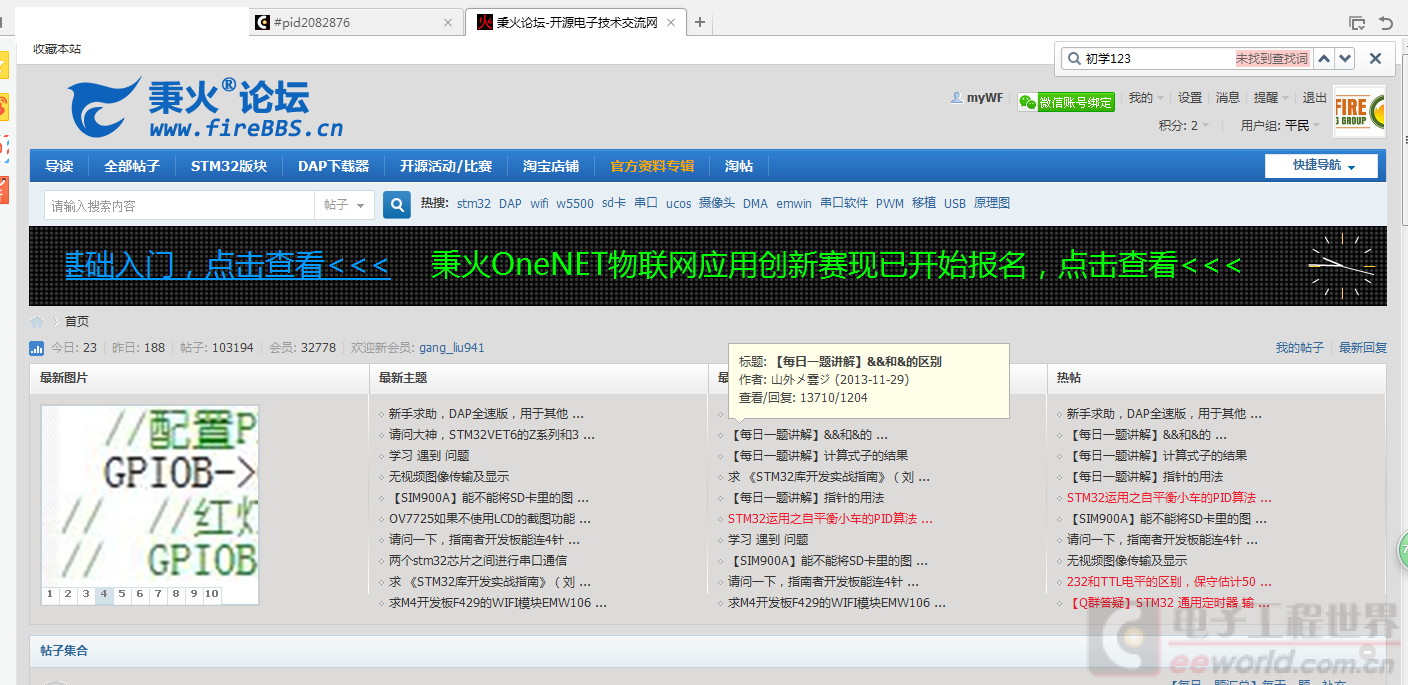
Task: Open a new browser tab with plus
Action: pos(700,22)
